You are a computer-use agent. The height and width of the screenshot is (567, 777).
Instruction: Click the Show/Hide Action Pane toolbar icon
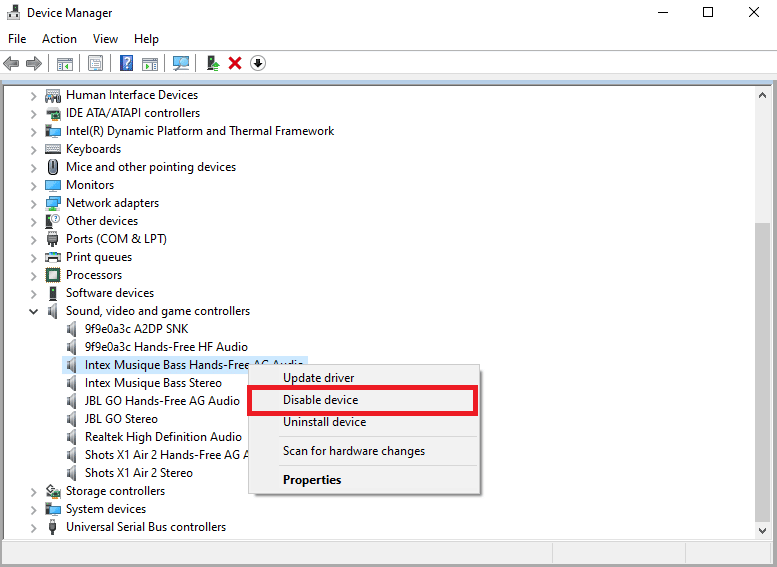click(x=150, y=63)
